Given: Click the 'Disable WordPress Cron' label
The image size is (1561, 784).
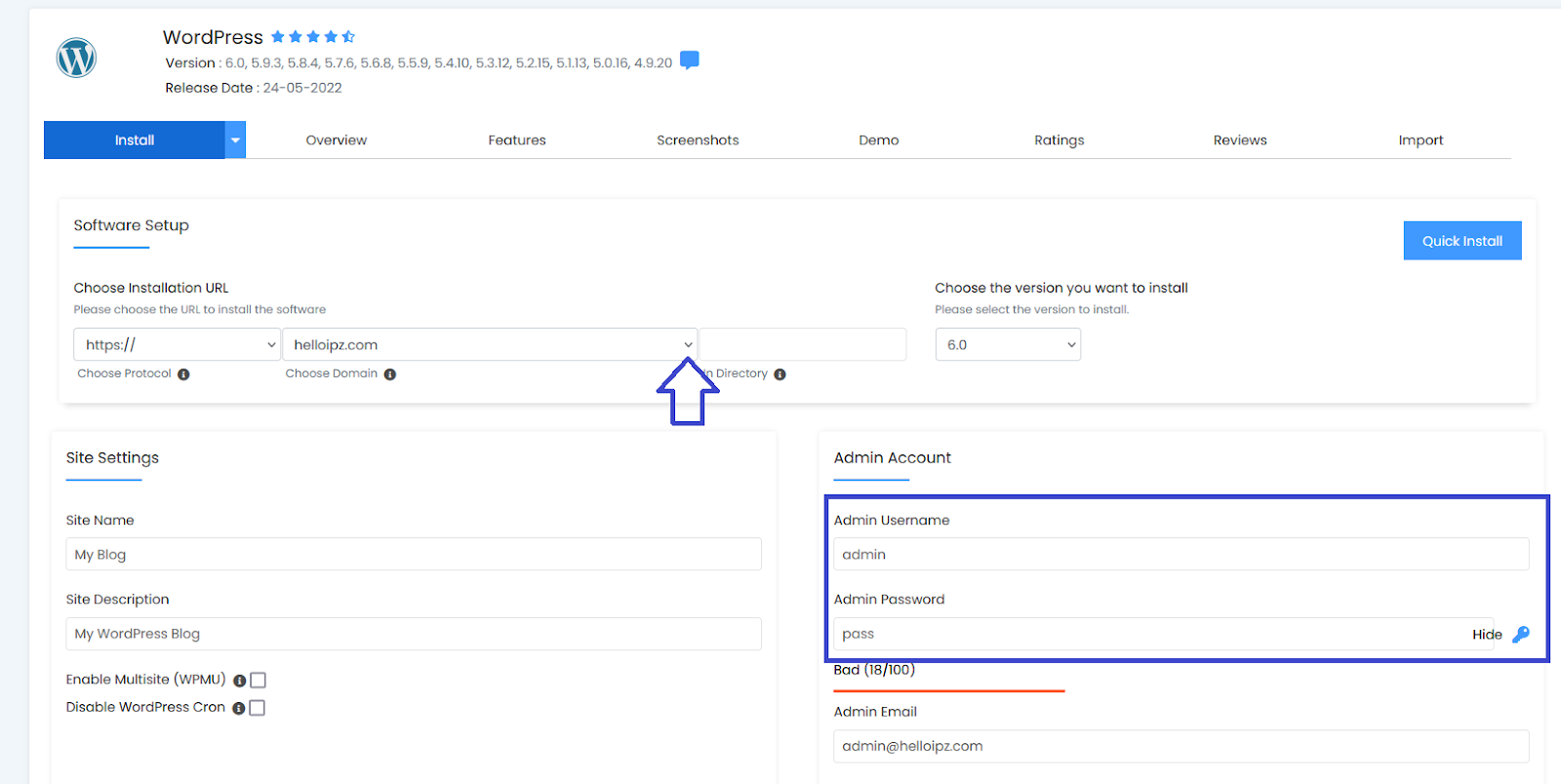Looking at the screenshot, I should point(145,708).
